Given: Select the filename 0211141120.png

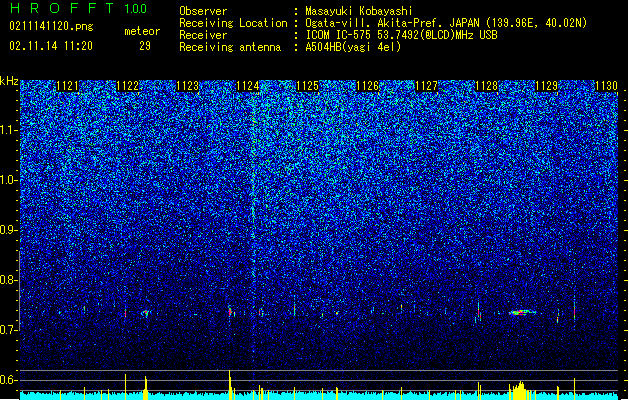Looking at the screenshot, I should (51, 27).
